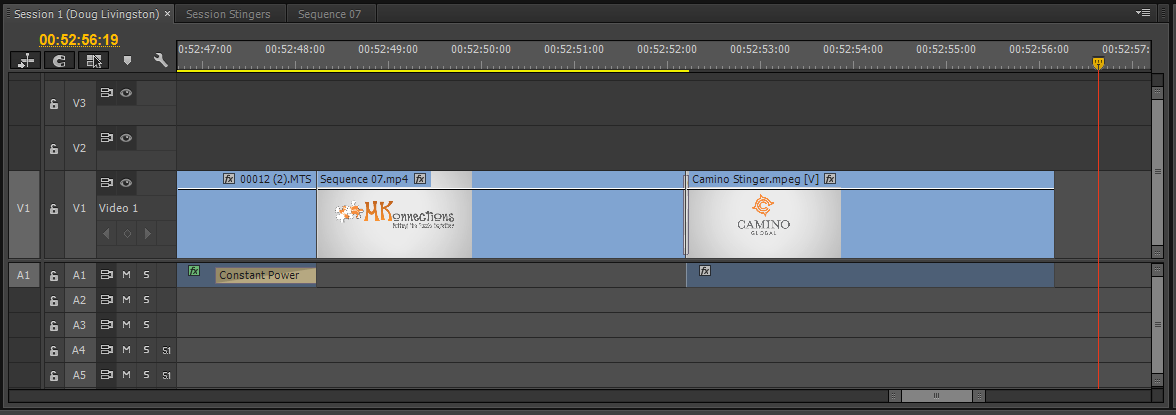Click fx badge on Camino Stinger.mpeg clip

click(x=830, y=179)
